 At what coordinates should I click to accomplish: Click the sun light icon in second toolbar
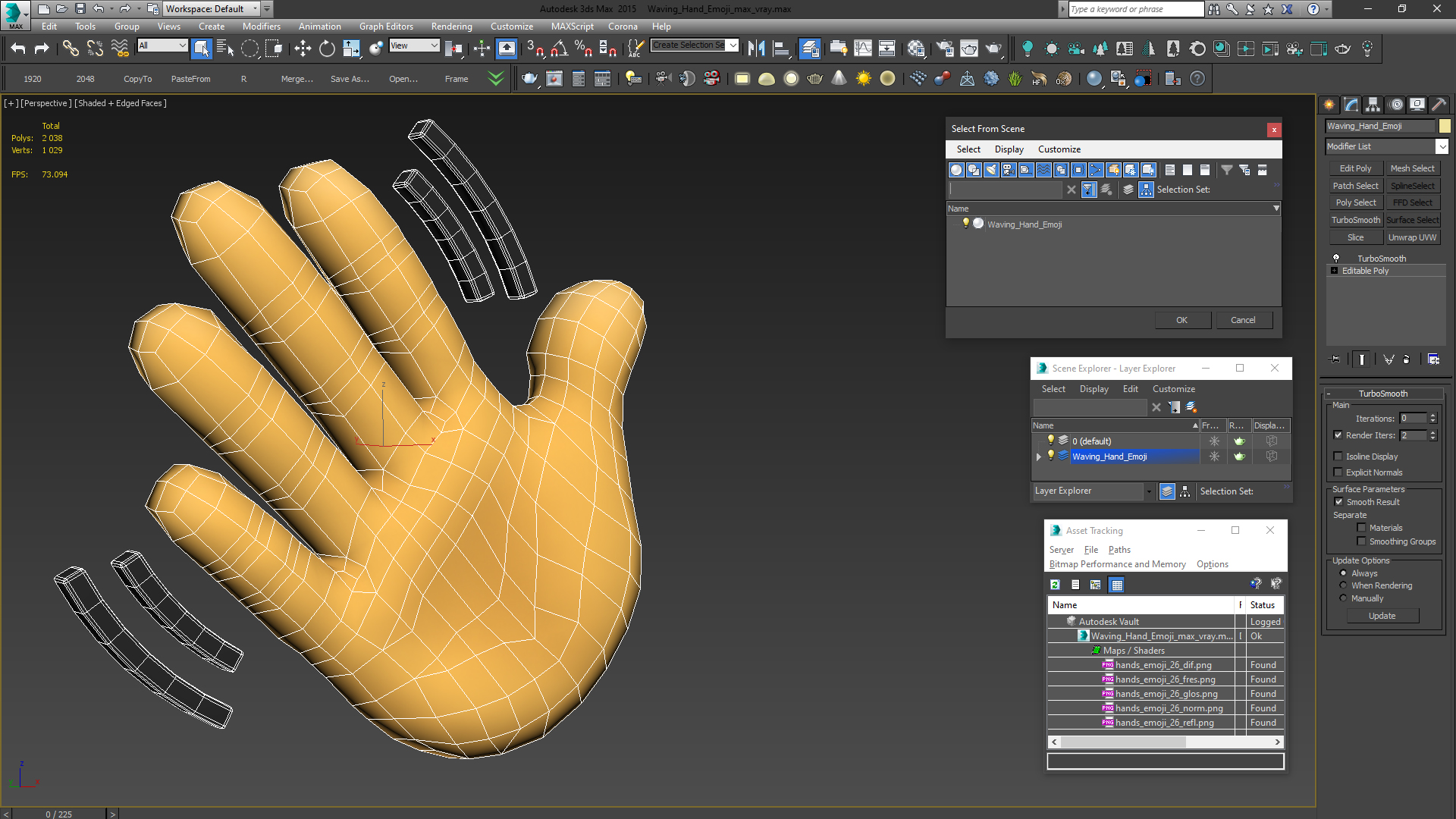[864, 78]
